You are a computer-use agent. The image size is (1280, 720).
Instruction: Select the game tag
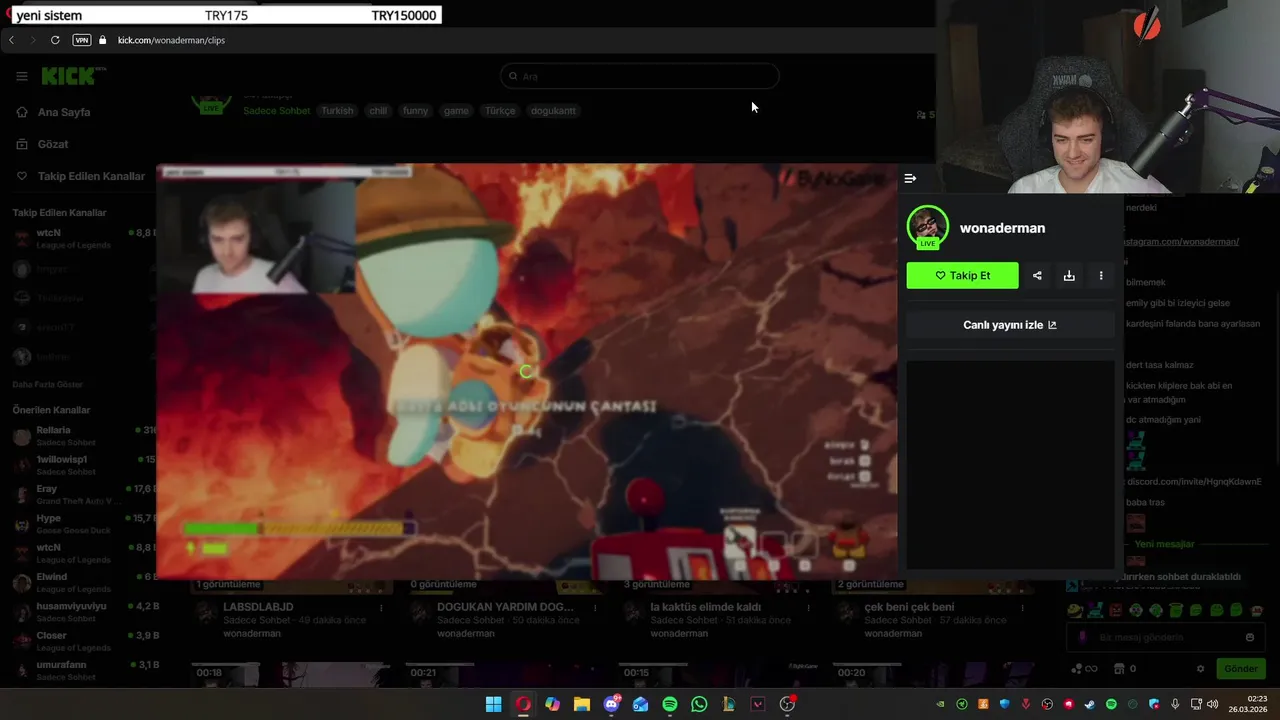456,111
